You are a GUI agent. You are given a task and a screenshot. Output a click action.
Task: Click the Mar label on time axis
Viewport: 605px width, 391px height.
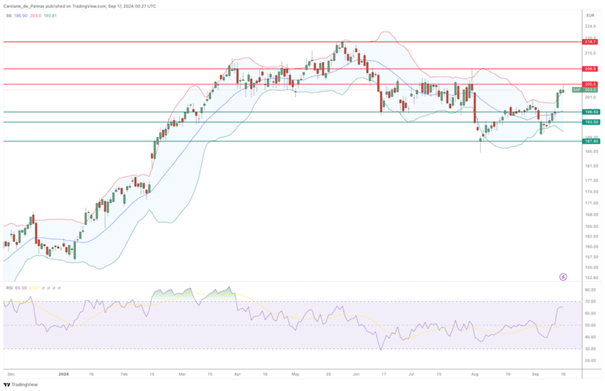(182, 374)
